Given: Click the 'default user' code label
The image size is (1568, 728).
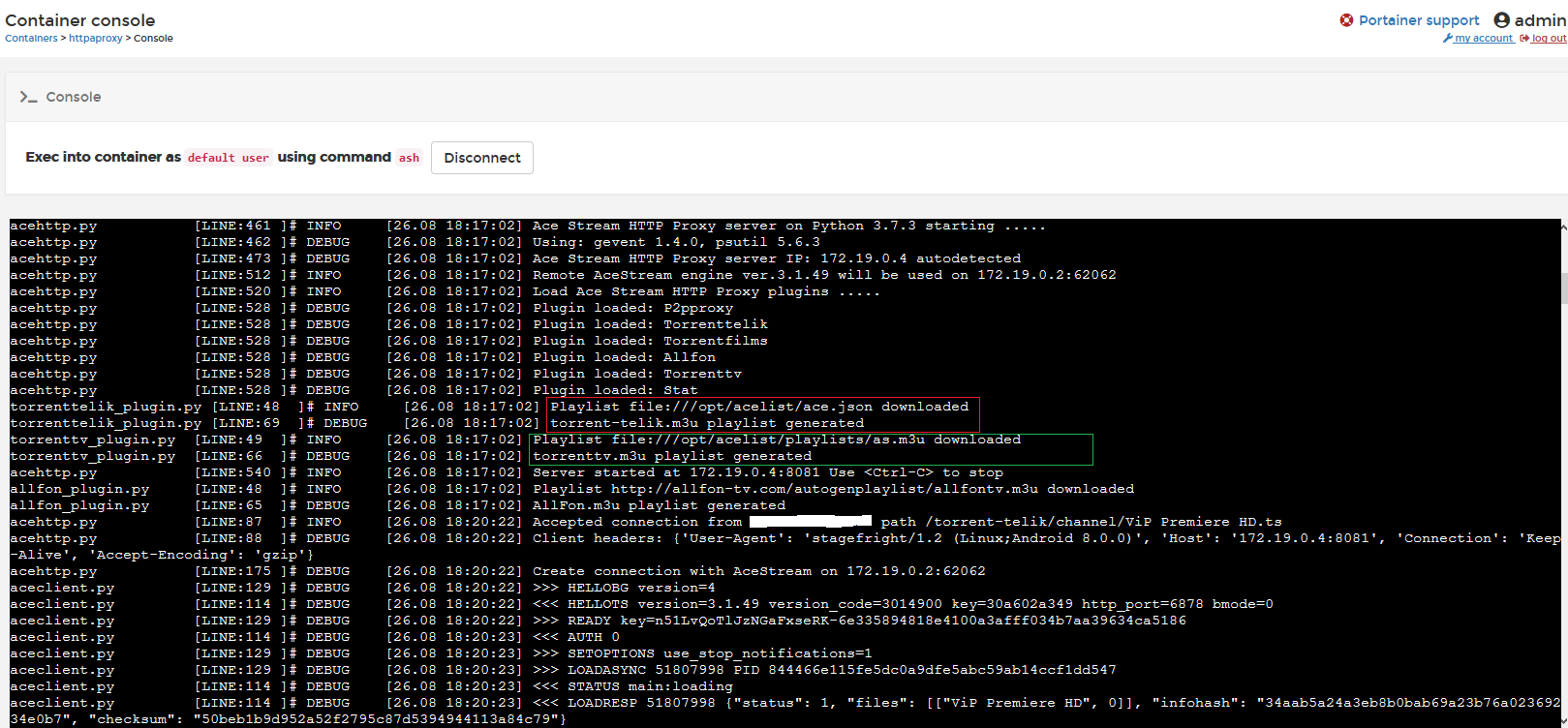Looking at the screenshot, I should pos(229,158).
